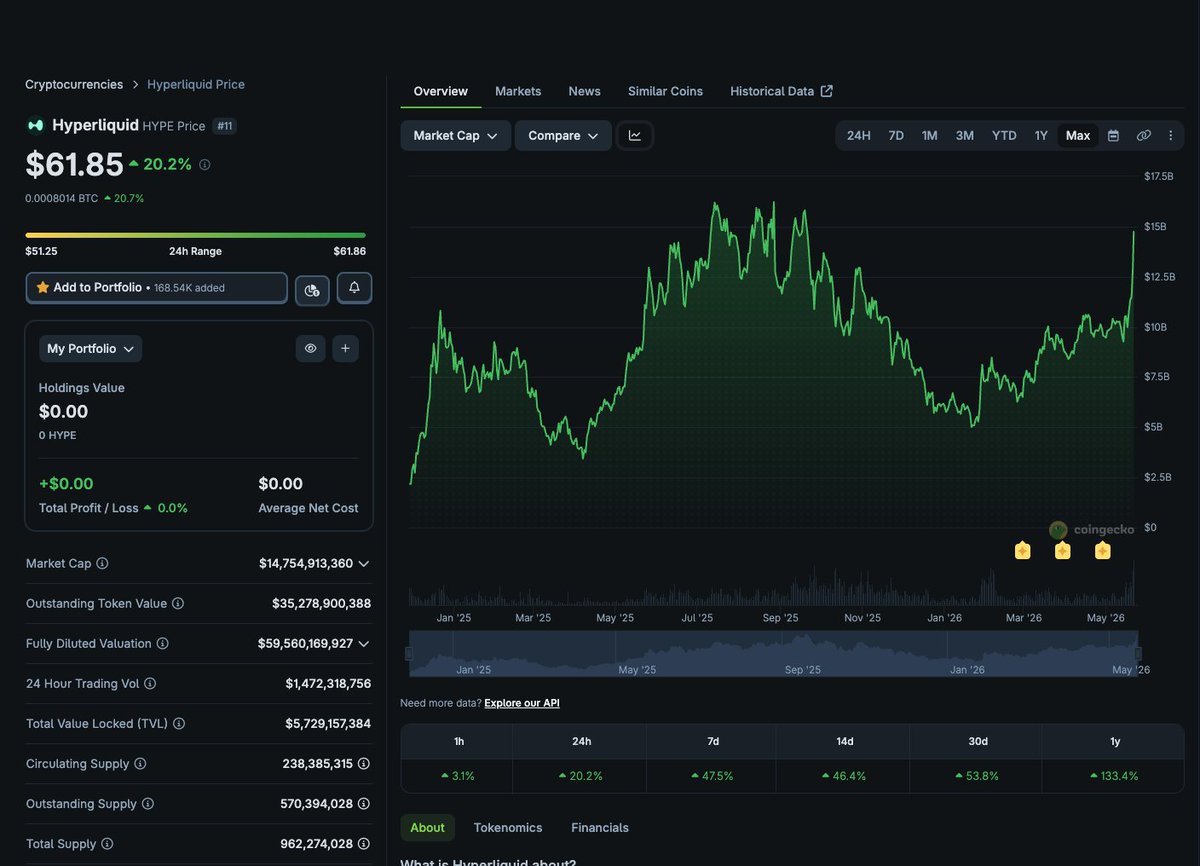Image resolution: width=1200 pixels, height=866 pixels.
Task: Click the $14,754,913,360 market cap value
Action: [306, 564]
